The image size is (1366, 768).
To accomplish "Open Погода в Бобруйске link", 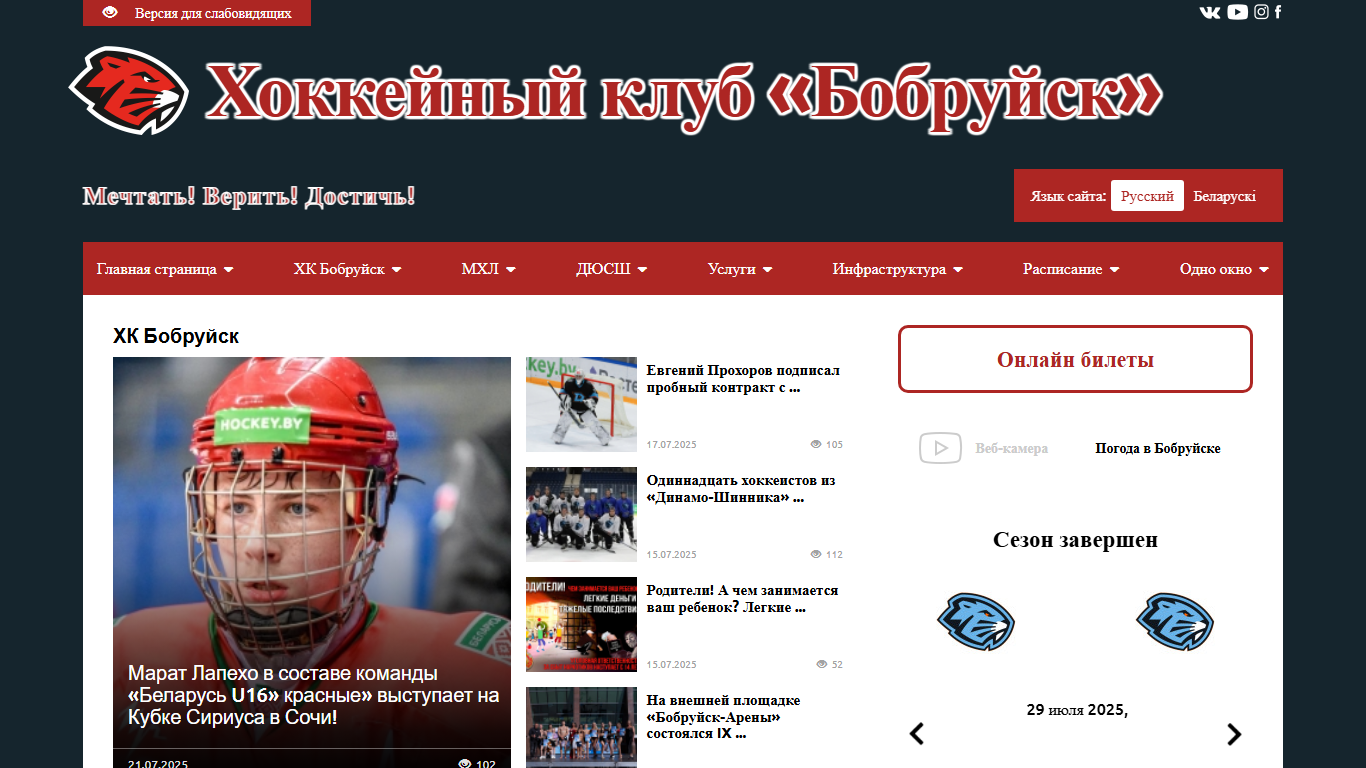I will click(x=1158, y=449).
